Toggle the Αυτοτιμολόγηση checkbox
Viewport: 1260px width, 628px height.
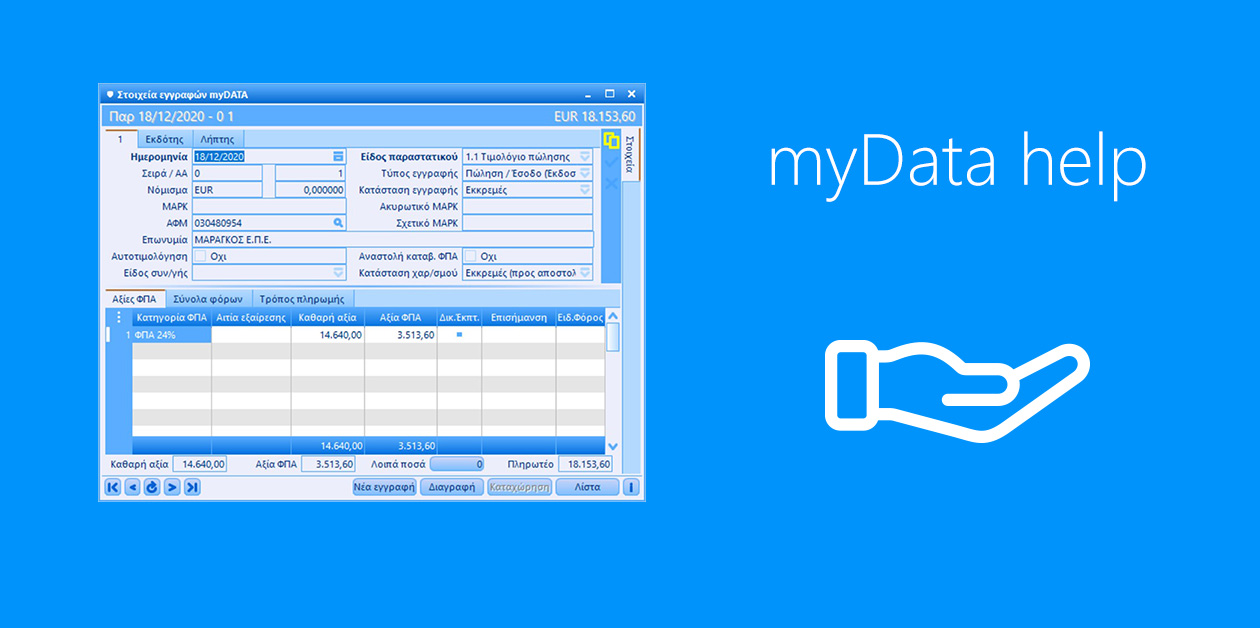pos(200,256)
